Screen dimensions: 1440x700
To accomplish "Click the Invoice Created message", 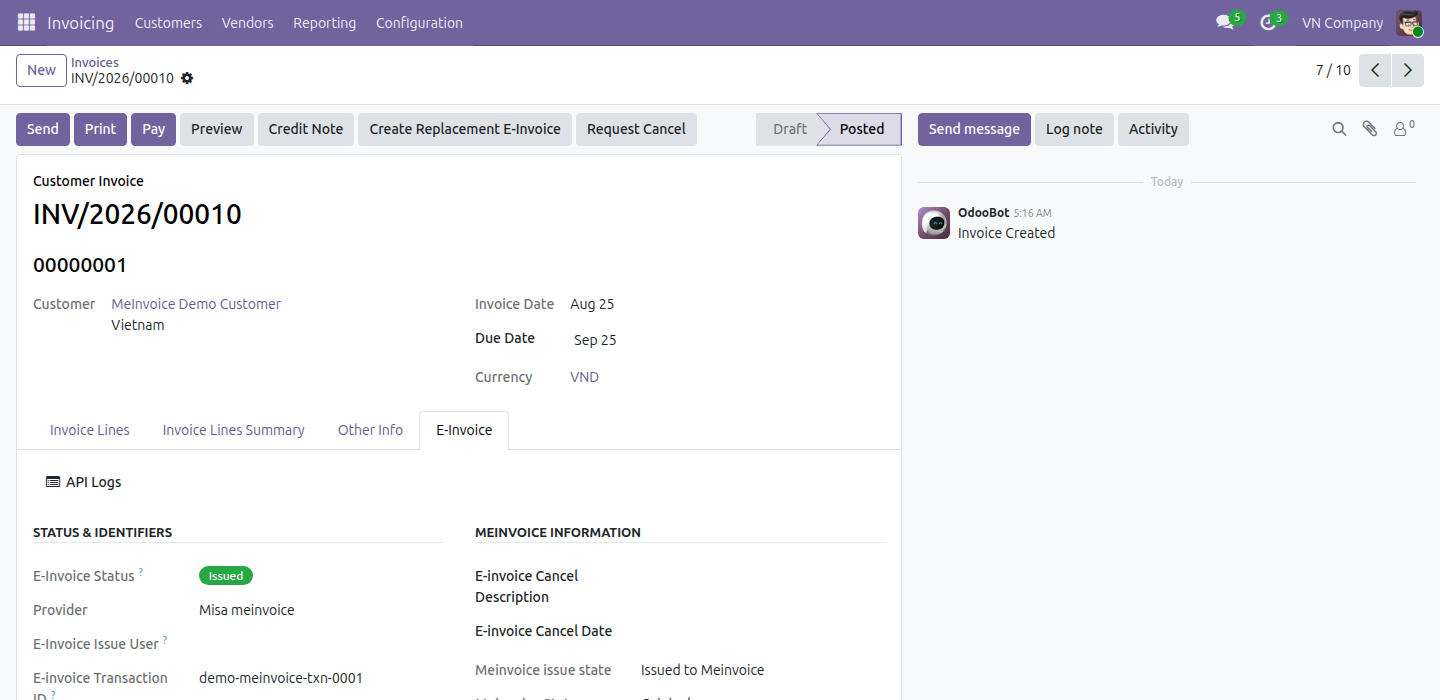I will pos(1006,233).
